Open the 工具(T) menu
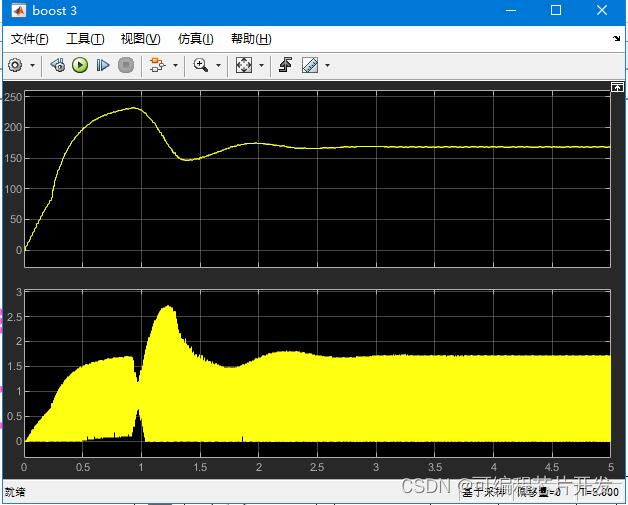 (x=85, y=39)
